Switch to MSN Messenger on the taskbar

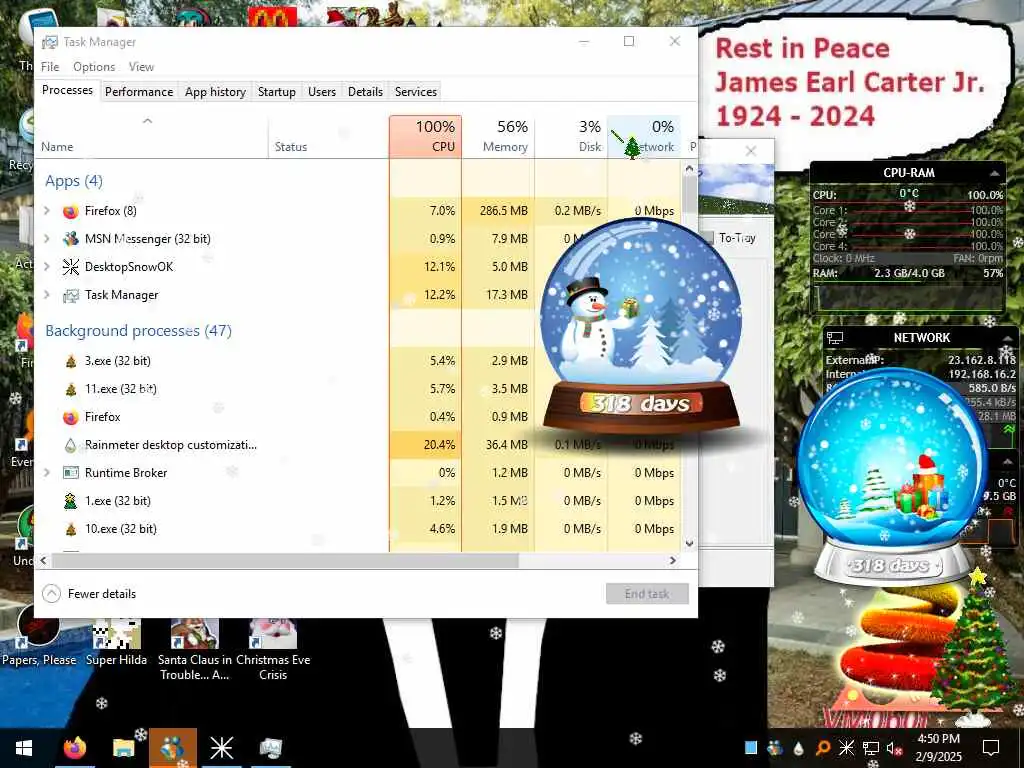point(172,748)
